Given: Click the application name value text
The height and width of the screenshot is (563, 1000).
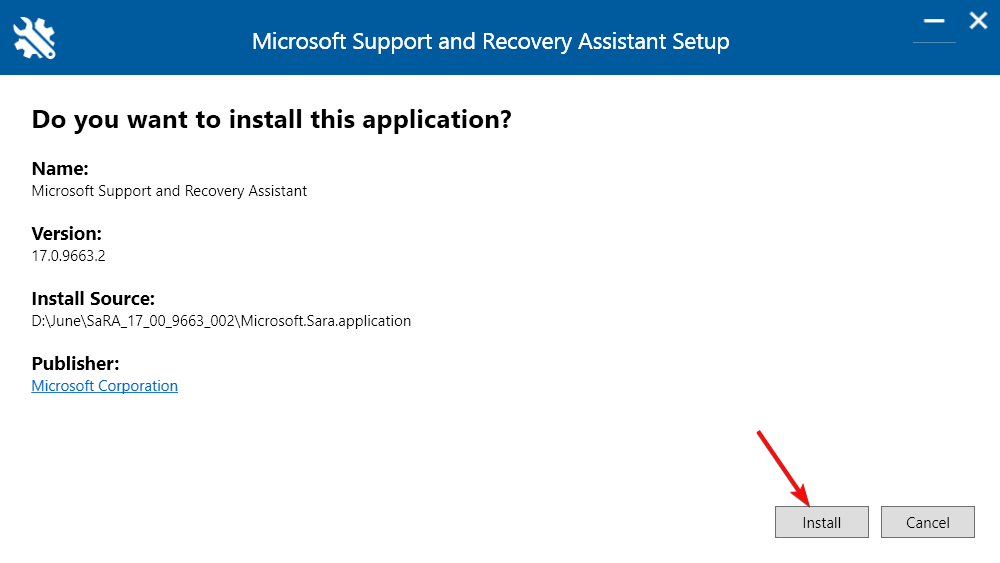Looking at the screenshot, I should (x=169, y=191).
